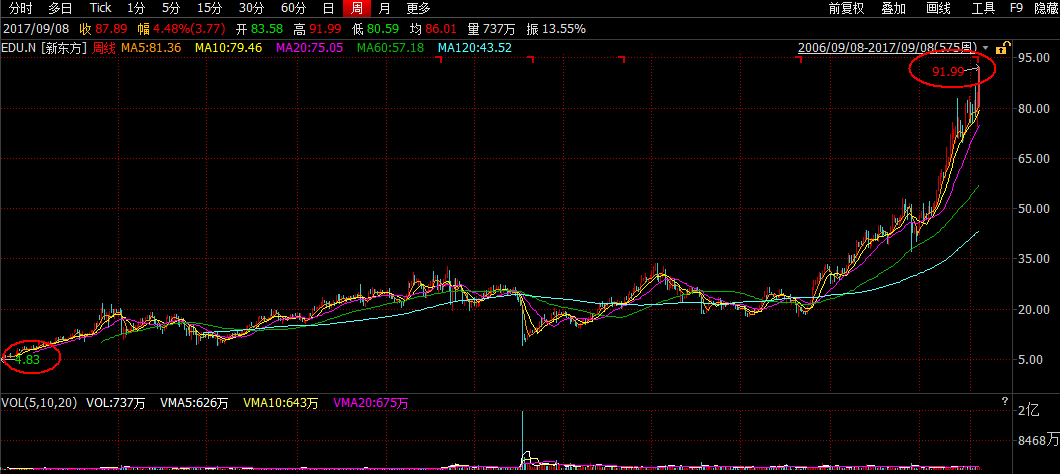The image size is (1060, 474).
Task: Click the 2亿 volume axis label
Action: click(x=1028, y=410)
